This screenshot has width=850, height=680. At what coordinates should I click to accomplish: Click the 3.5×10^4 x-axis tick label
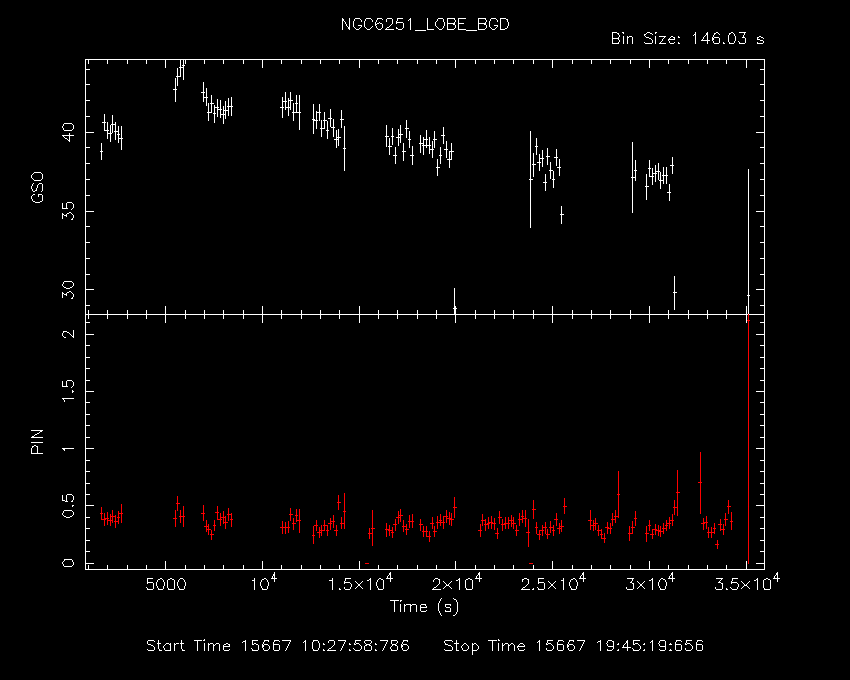pyautogui.click(x=747, y=583)
